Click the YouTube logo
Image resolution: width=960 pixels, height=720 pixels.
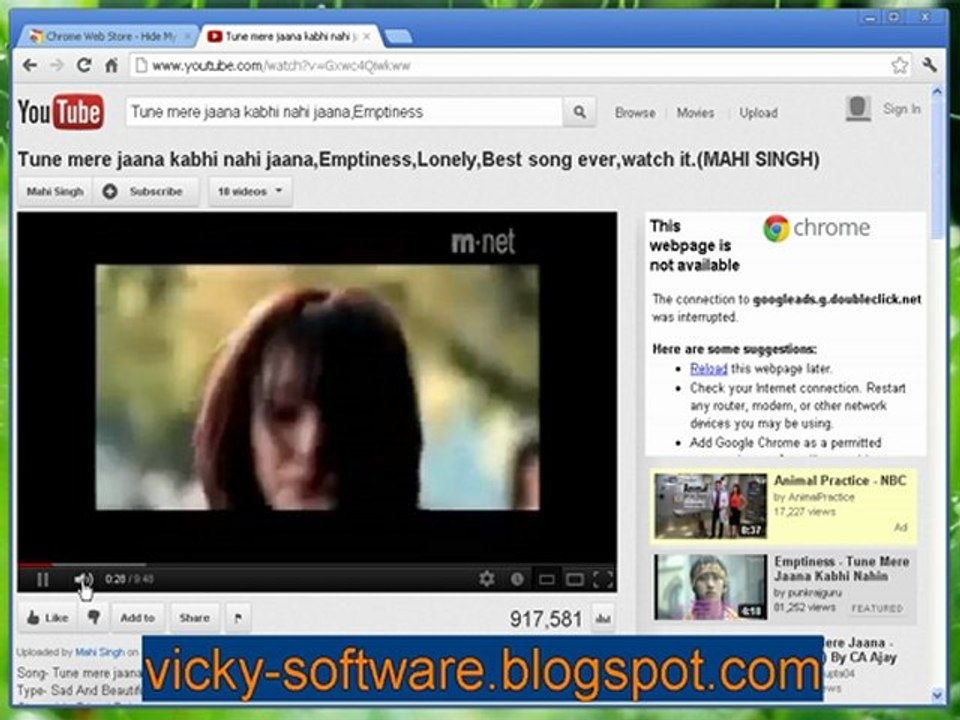61,112
